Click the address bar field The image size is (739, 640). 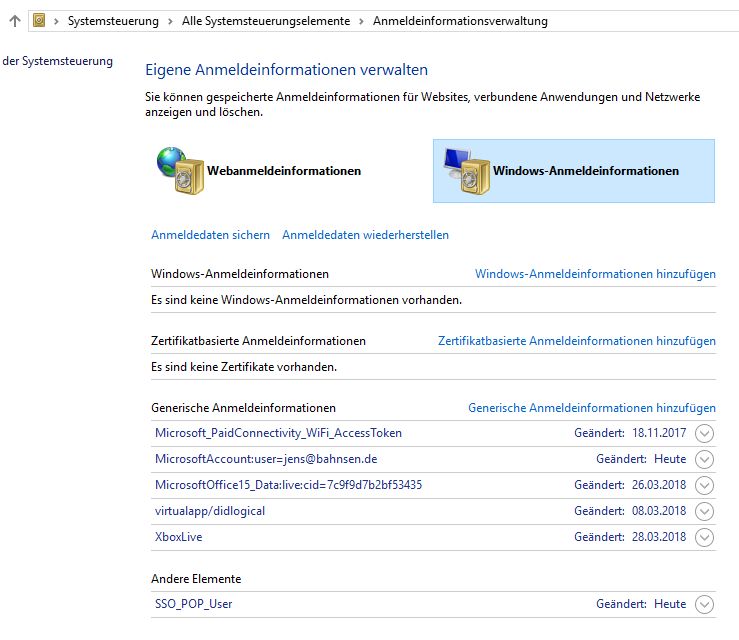pyautogui.click(x=383, y=21)
